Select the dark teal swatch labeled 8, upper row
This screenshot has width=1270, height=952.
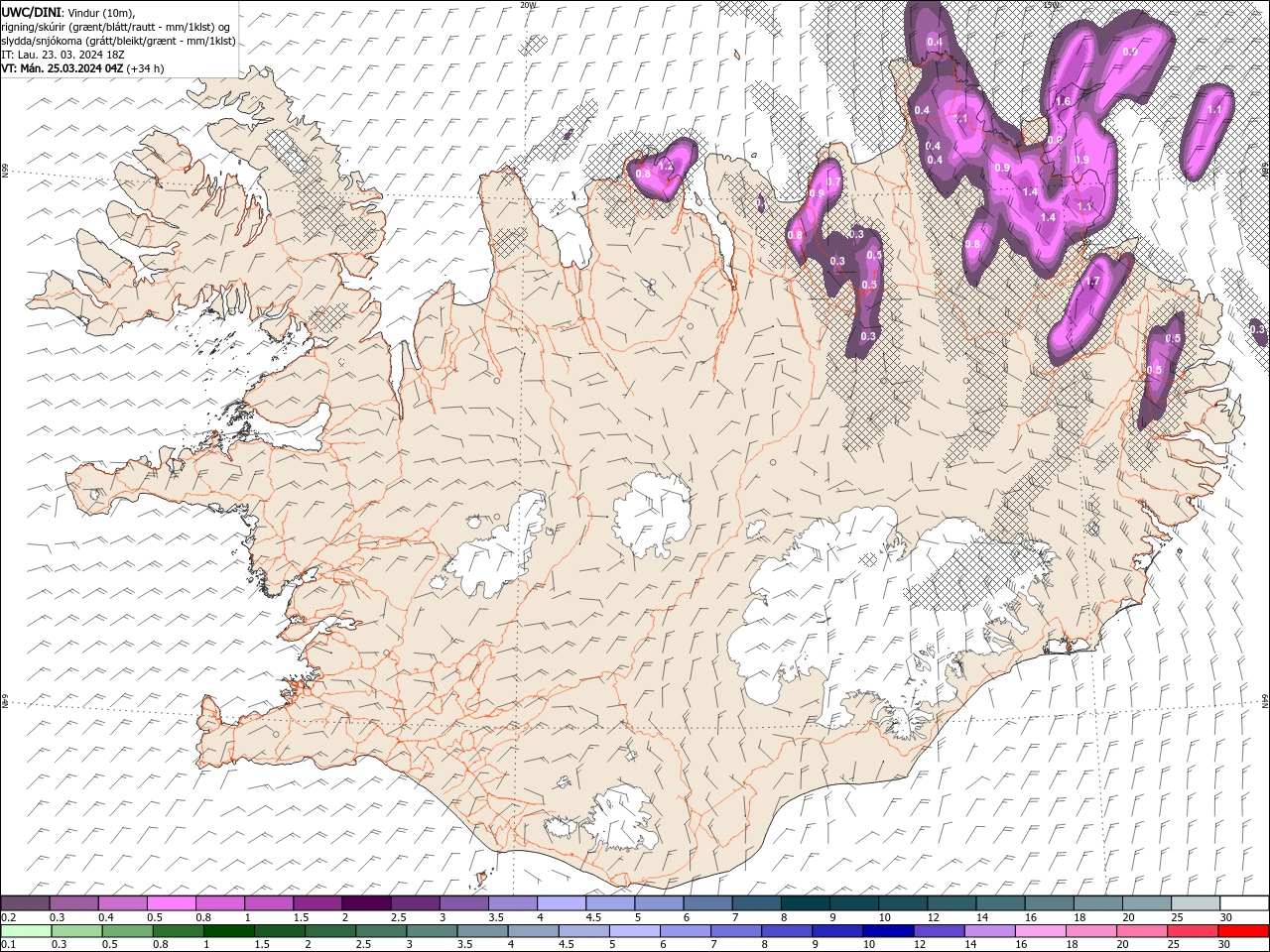point(804,903)
